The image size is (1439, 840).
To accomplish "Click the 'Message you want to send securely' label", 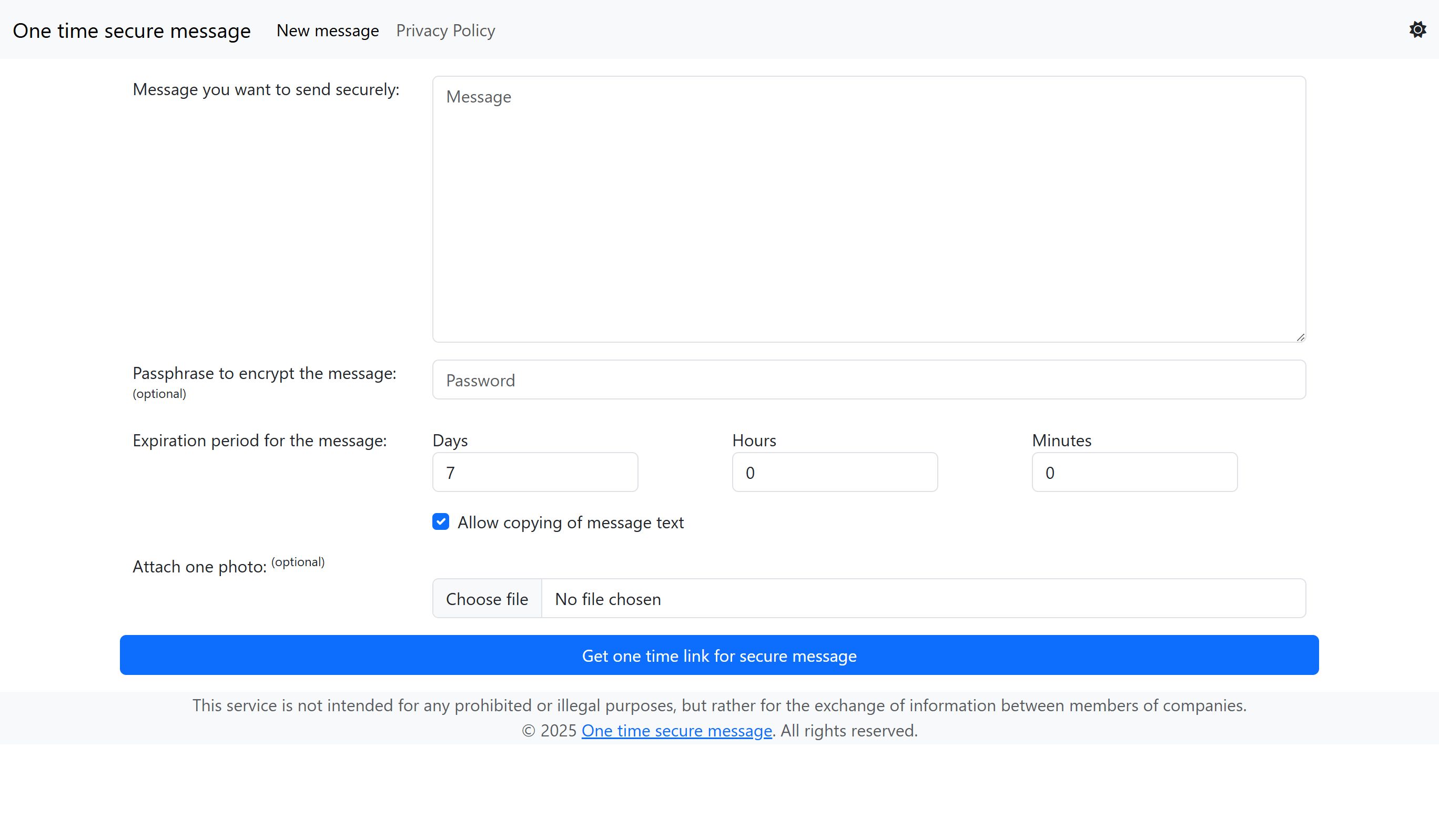I will tap(266, 89).
